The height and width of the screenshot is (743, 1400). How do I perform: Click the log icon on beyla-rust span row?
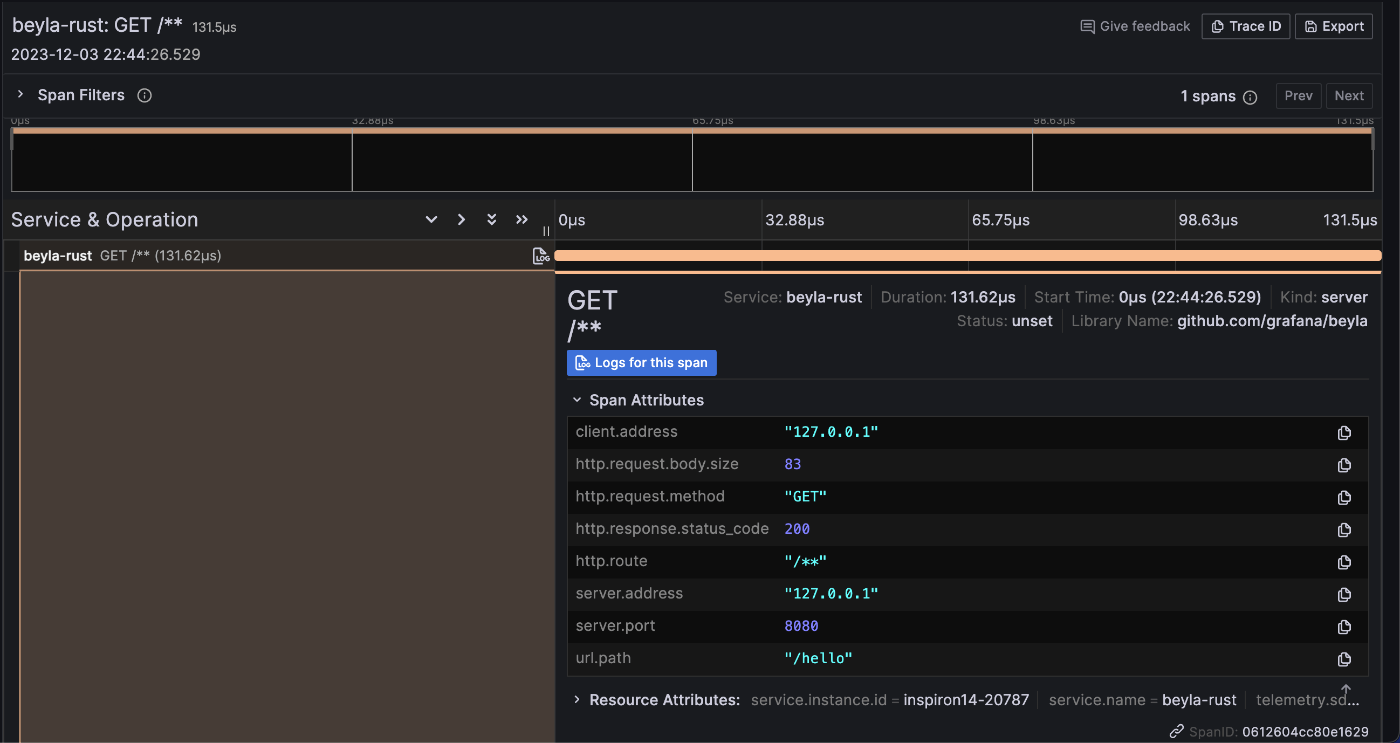pyautogui.click(x=541, y=256)
